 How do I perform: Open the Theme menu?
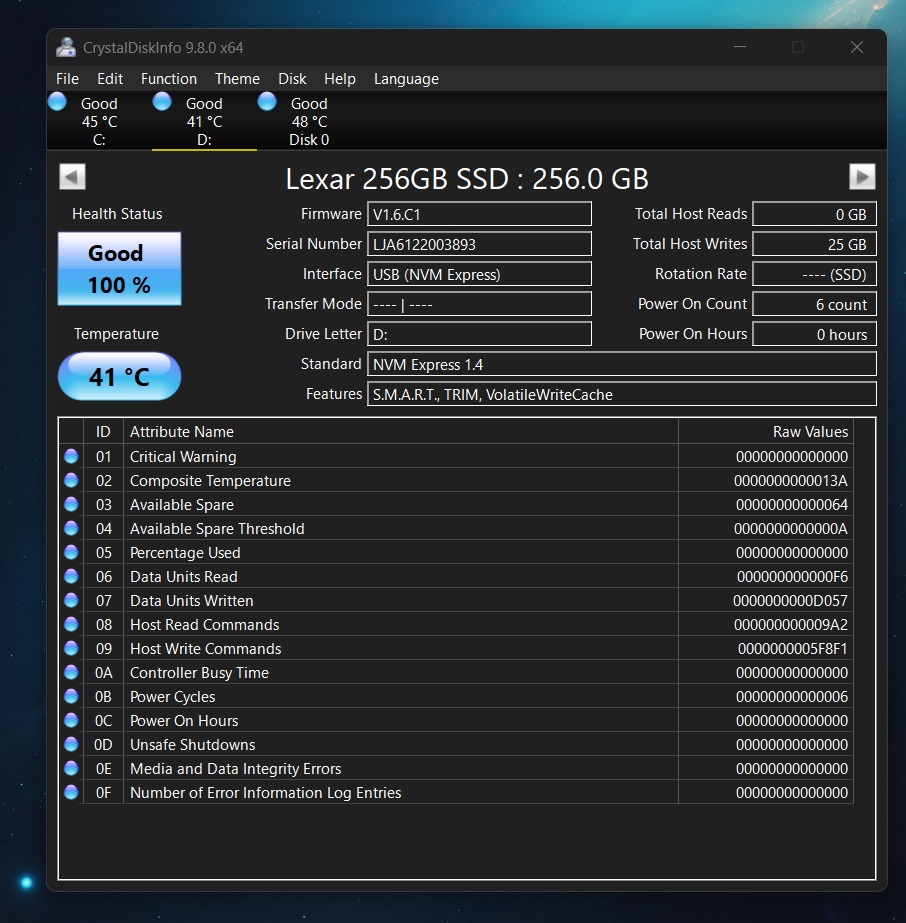237,79
